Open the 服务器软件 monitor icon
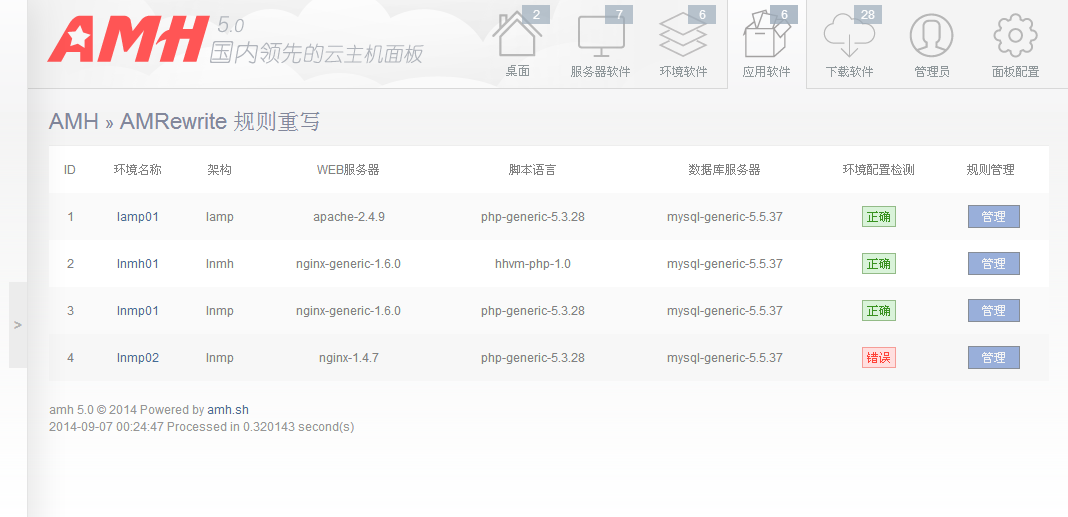Screen dimensions: 1068x517 [x=601, y=38]
